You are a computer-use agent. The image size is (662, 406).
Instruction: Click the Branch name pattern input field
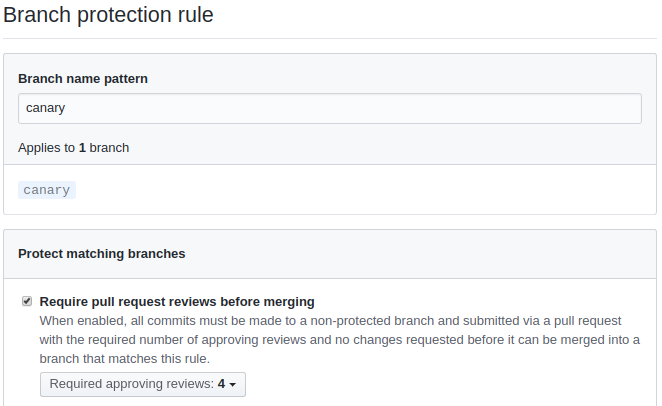pos(330,108)
